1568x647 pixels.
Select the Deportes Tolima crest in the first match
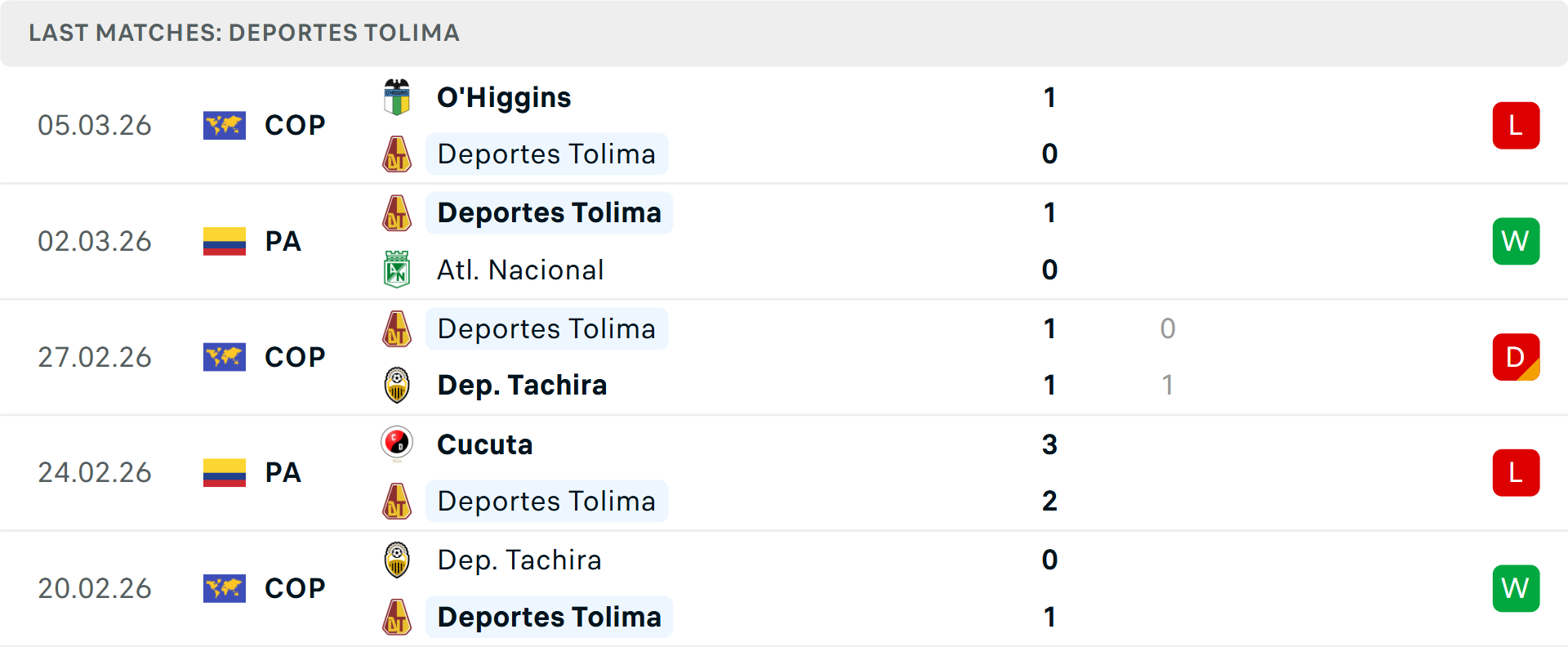tap(396, 154)
